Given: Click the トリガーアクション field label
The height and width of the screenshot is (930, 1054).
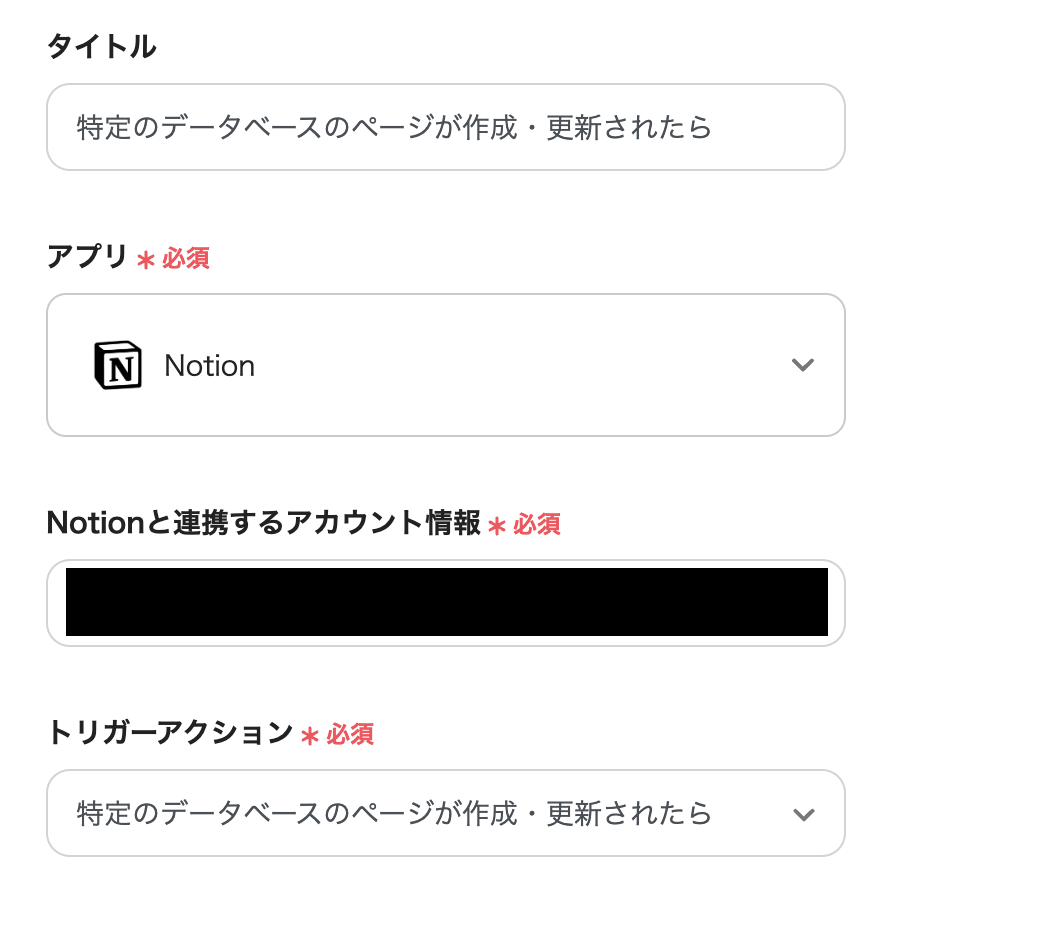Looking at the screenshot, I should [x=170, y=733].
